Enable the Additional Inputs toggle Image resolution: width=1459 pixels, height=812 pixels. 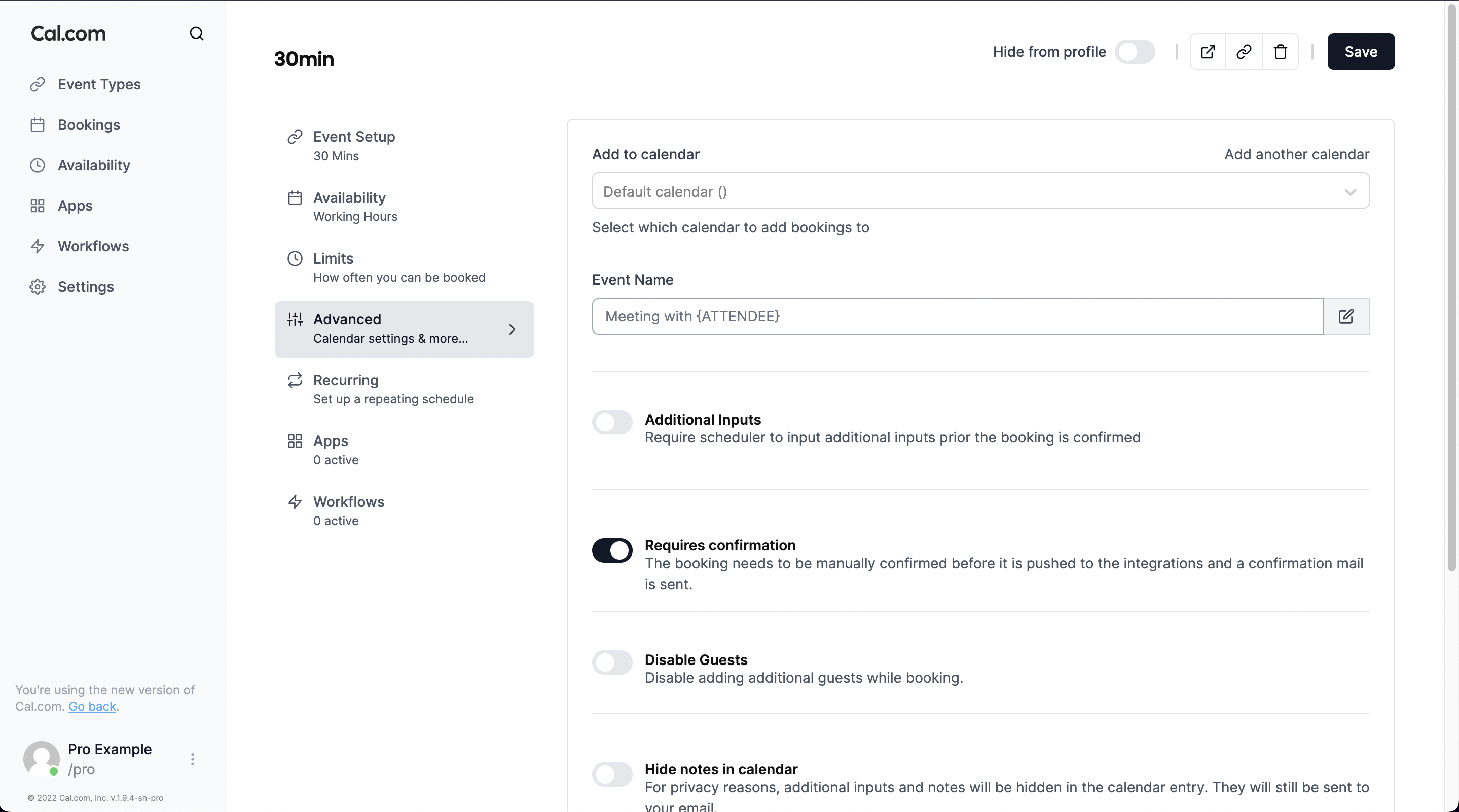click(x=612, y=422)
